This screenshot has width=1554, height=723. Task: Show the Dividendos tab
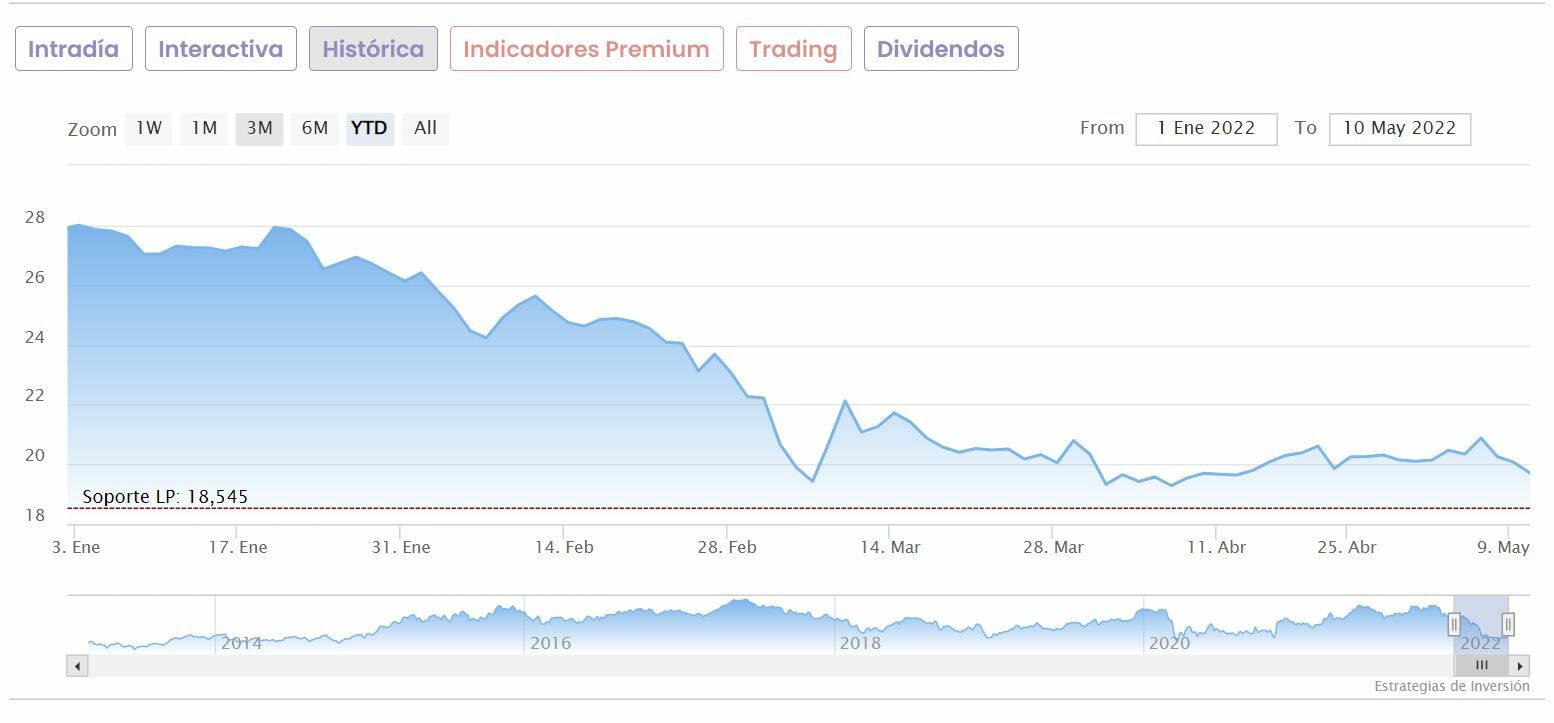pos(941,49)
